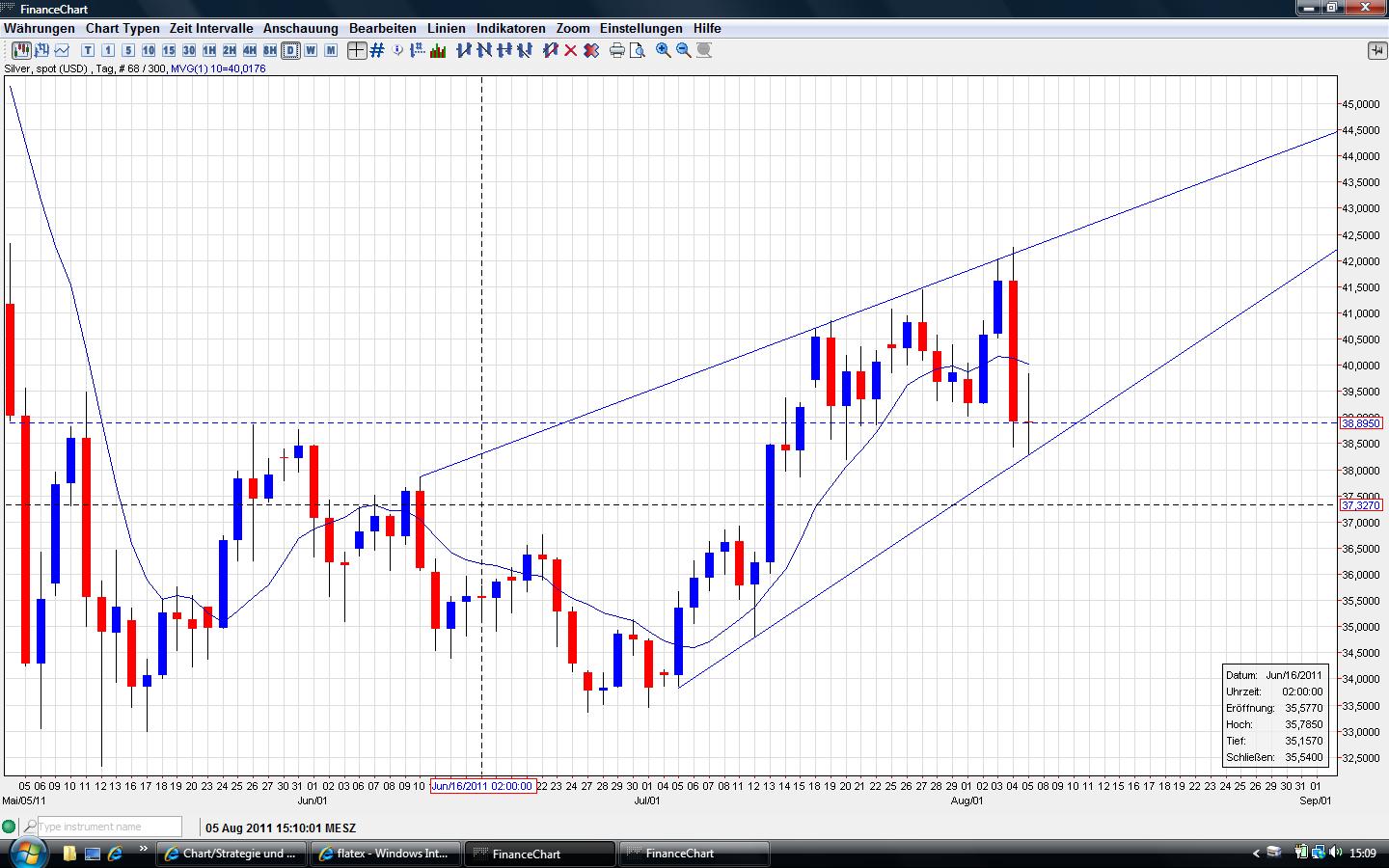Delete selected line with red X
This screenshot has width=1389, height=868.
click(x=571, y=50)
